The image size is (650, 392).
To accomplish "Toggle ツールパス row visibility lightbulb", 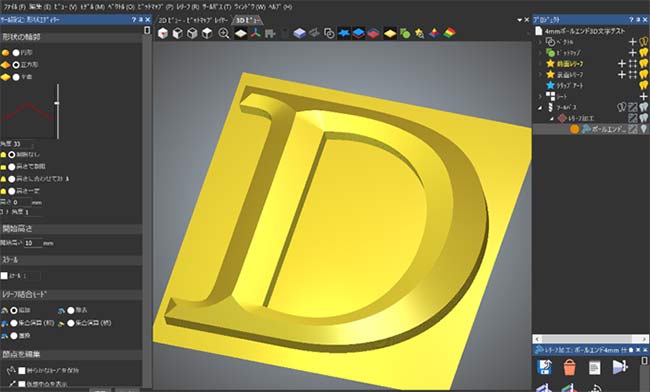I will (643, 107).
